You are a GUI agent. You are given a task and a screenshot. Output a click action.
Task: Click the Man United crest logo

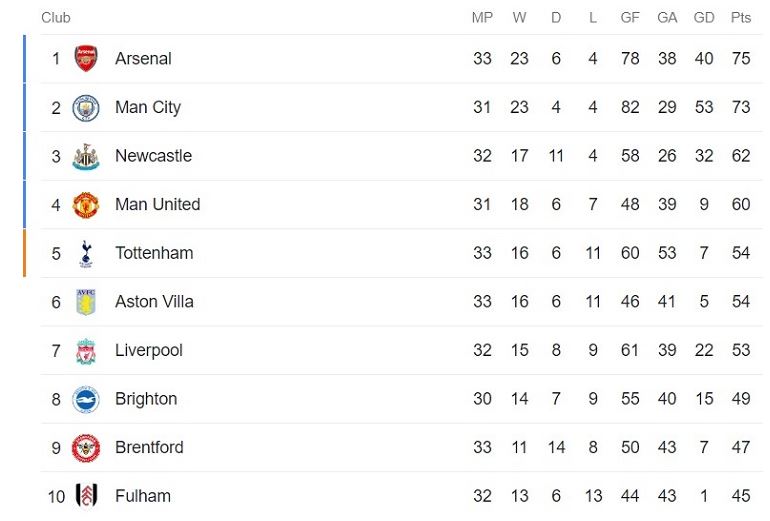pos(87,205)
